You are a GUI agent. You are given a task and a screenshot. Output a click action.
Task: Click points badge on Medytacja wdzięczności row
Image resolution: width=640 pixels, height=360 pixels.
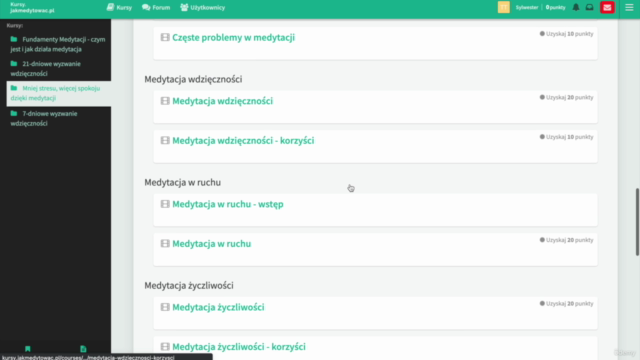click(x=566, y=97)
